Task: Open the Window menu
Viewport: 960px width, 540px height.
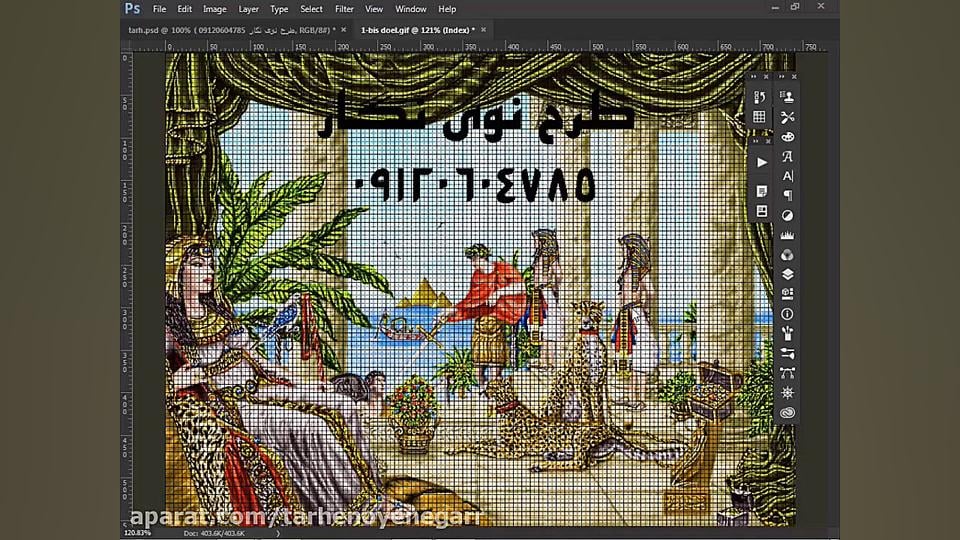Action: [410, 9]
